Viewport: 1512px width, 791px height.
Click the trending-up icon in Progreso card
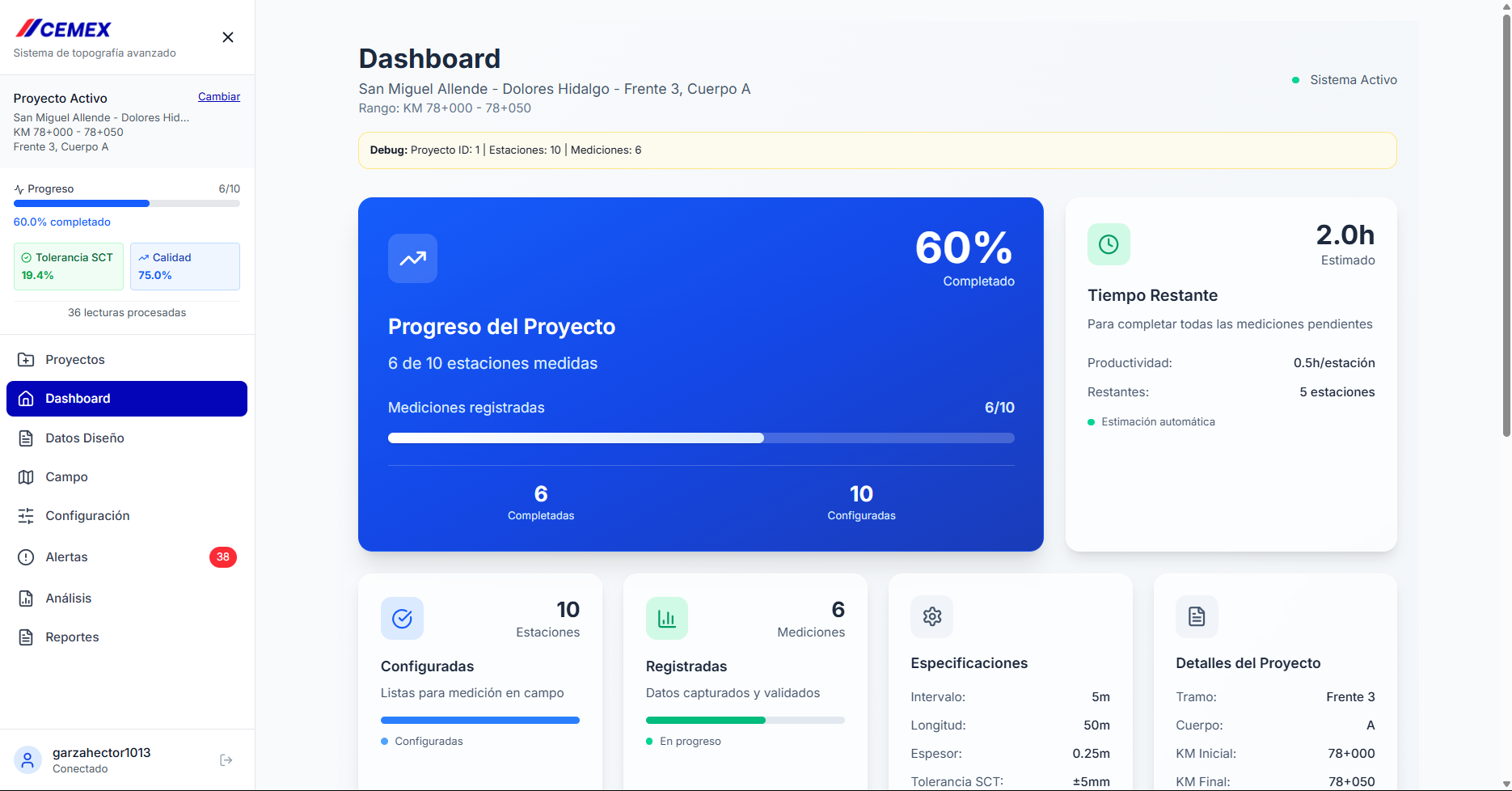coord(413,259)
